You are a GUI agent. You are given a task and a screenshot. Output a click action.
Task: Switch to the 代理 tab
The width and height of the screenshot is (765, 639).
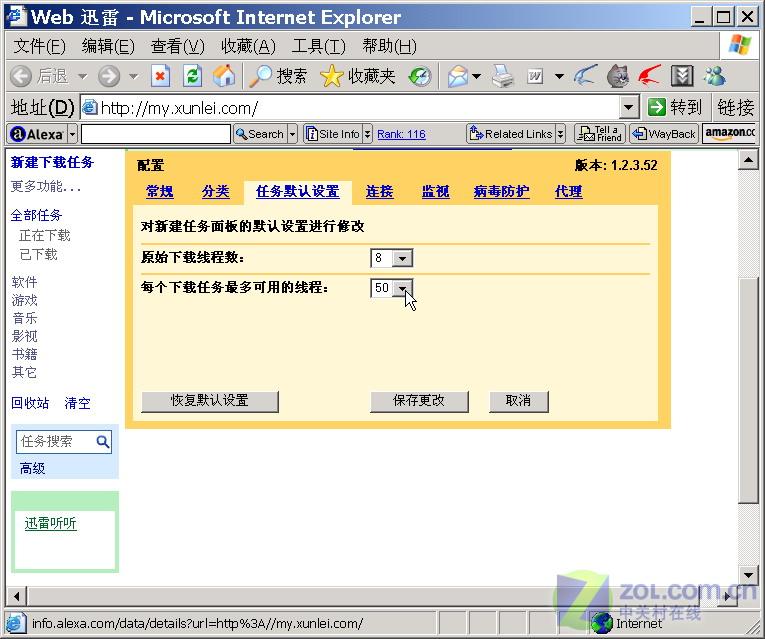click(x=568, y=192)
